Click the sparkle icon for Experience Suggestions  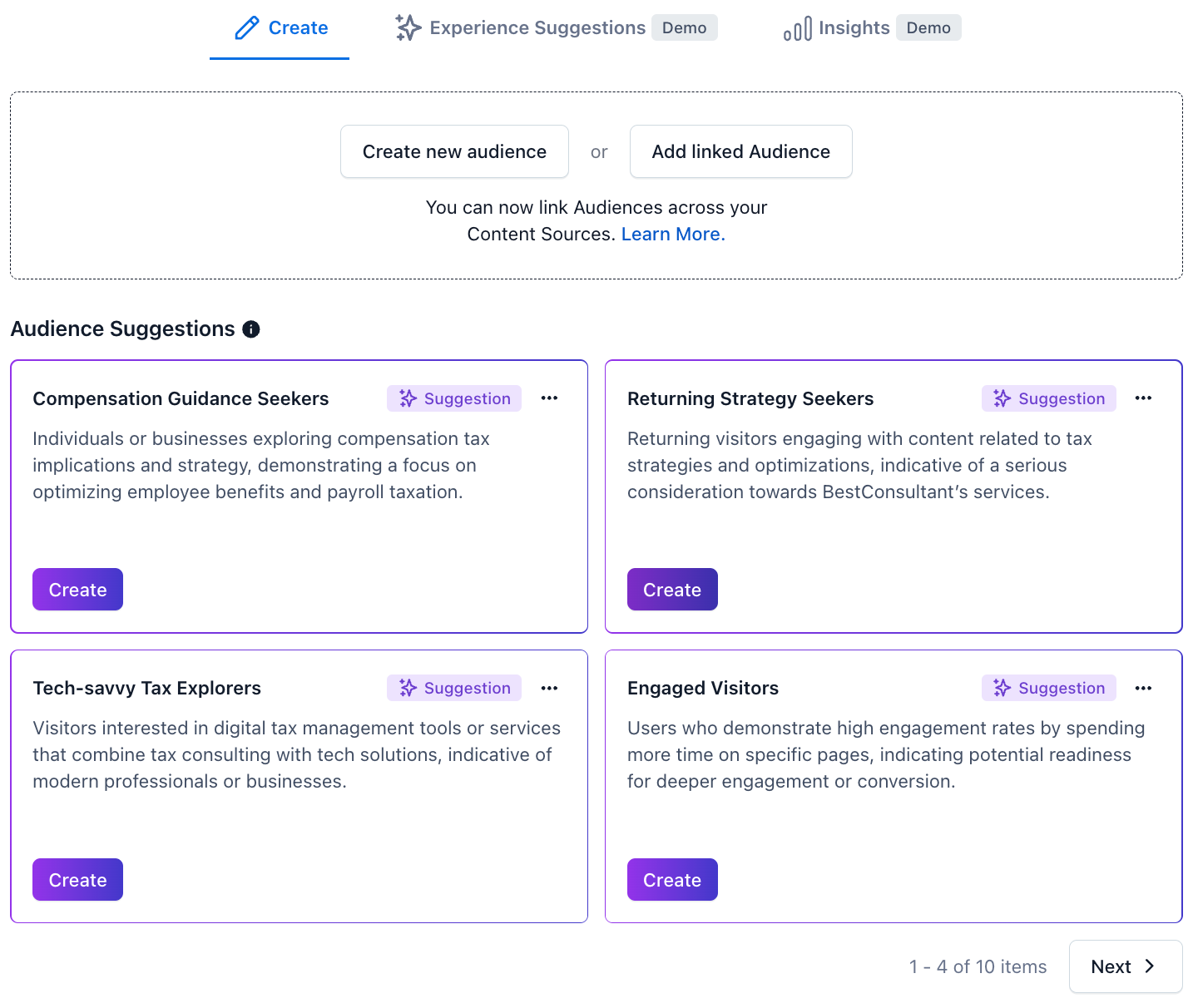(408, 27)
